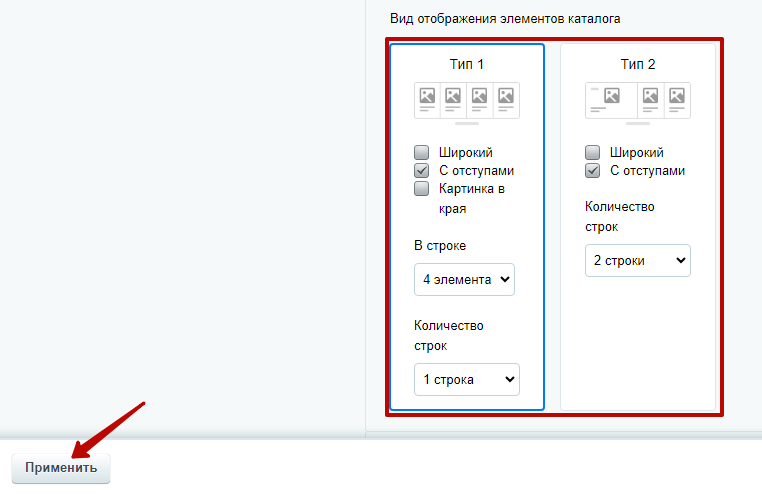762x494 pixels.
Task: Enable Широкий checkbox in Тип 2
Action: (x=592, y=152)
